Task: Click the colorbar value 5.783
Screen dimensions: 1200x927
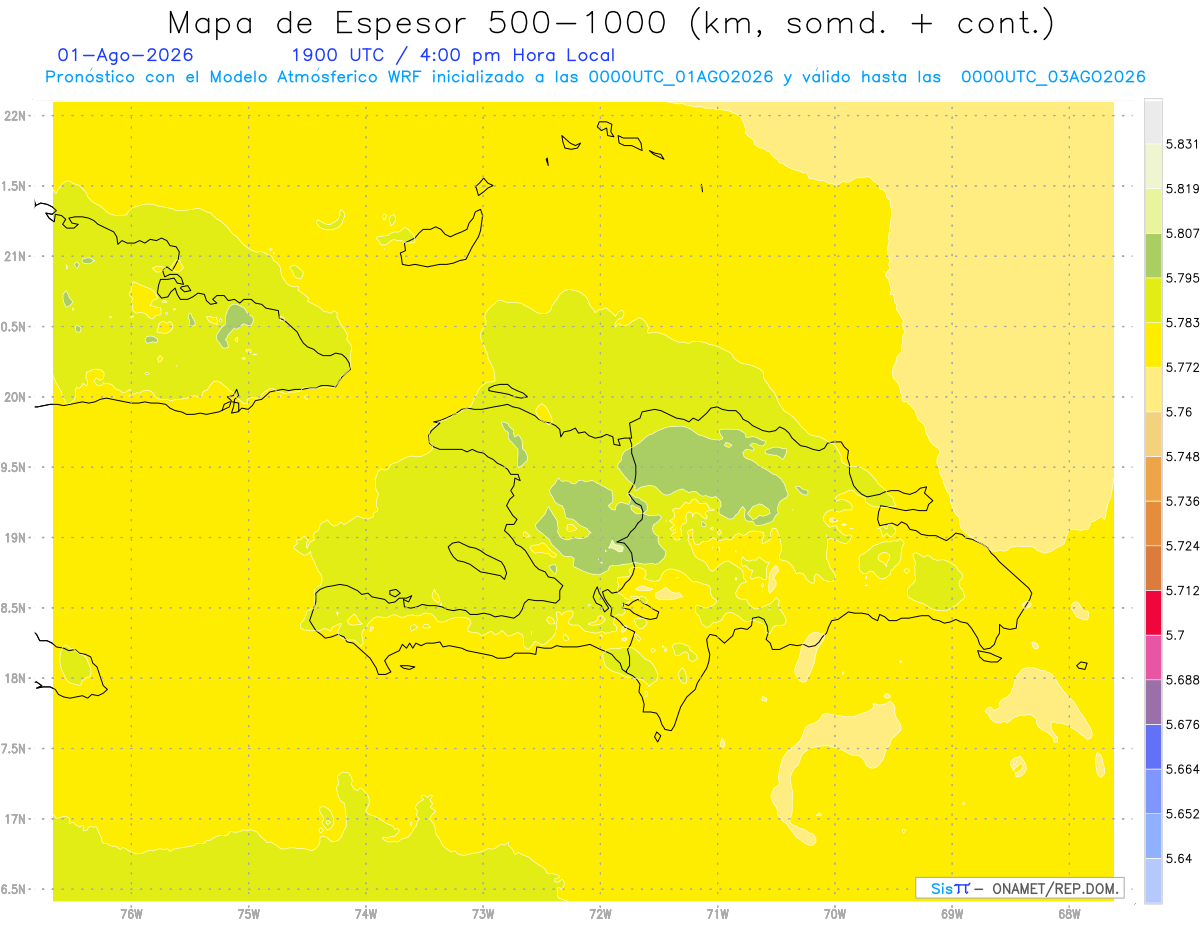Action: (1183, 323)
